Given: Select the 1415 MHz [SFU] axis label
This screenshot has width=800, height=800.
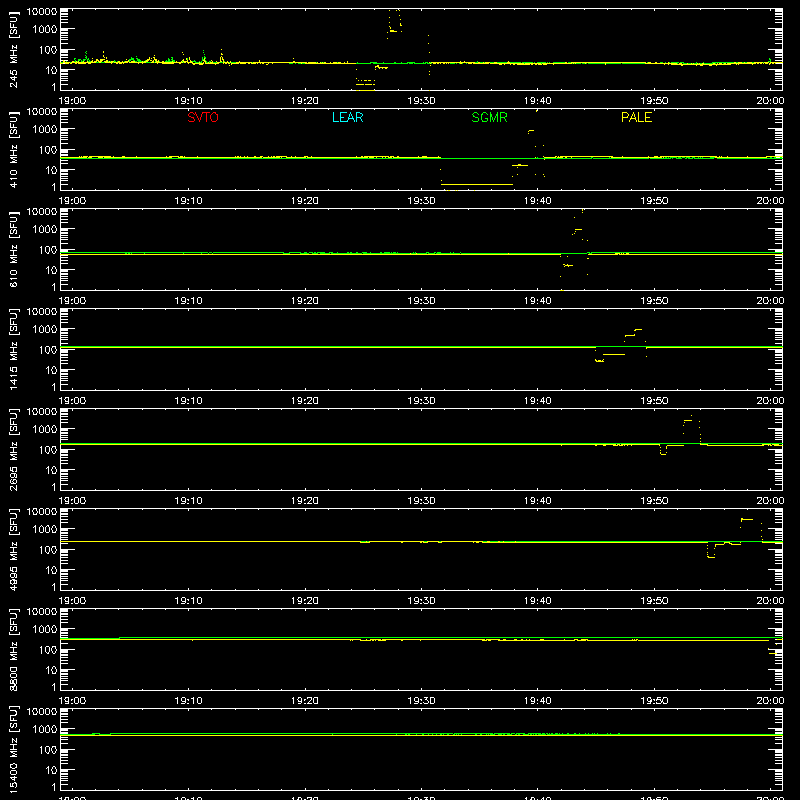Looking at the screenshot, I should [13, 349].
